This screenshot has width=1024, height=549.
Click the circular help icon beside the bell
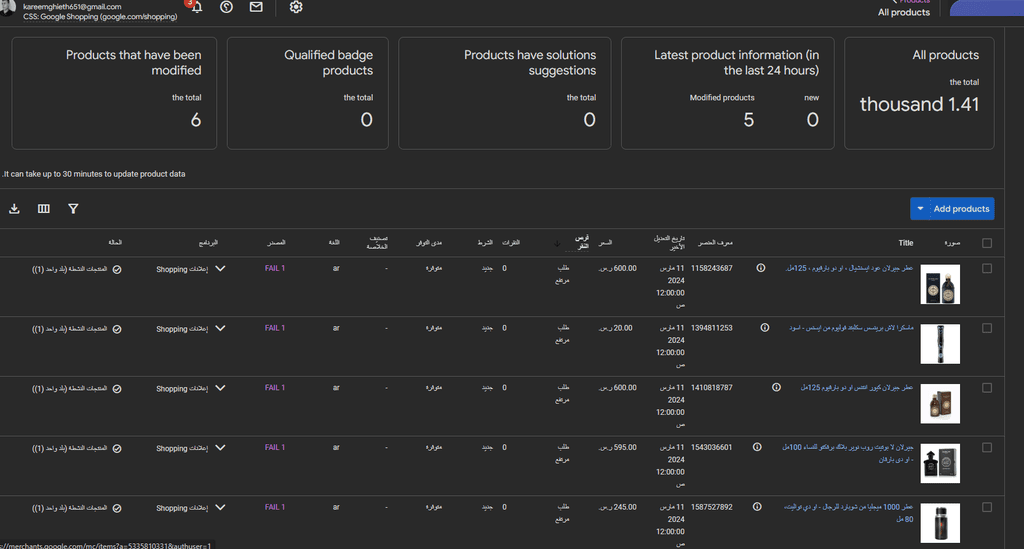226,7
